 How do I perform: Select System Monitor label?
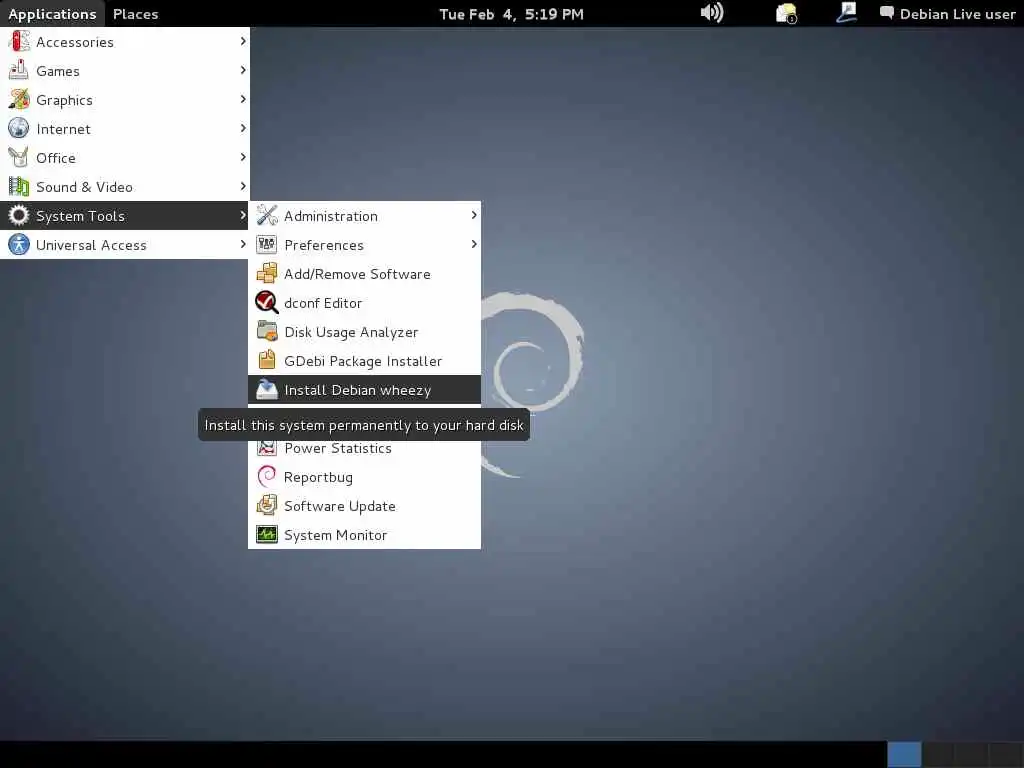pyautogui.click(x=336, y=535)
